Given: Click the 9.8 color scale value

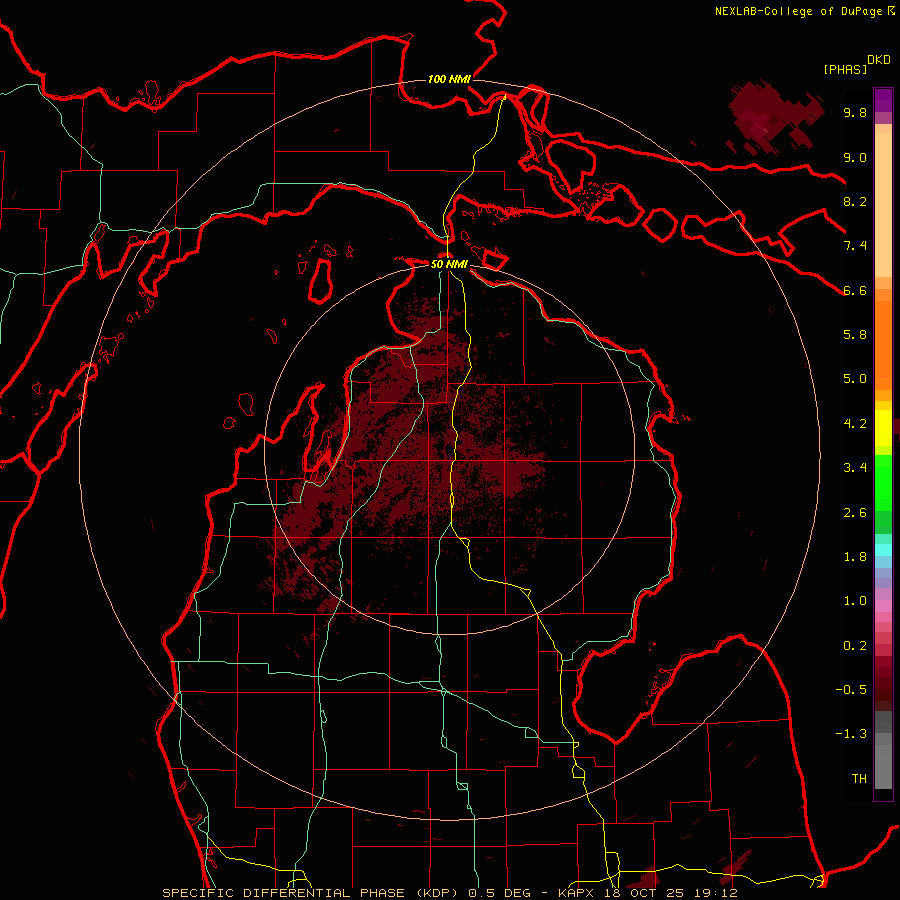Looking at the screenshot, I should pos(855,113).
